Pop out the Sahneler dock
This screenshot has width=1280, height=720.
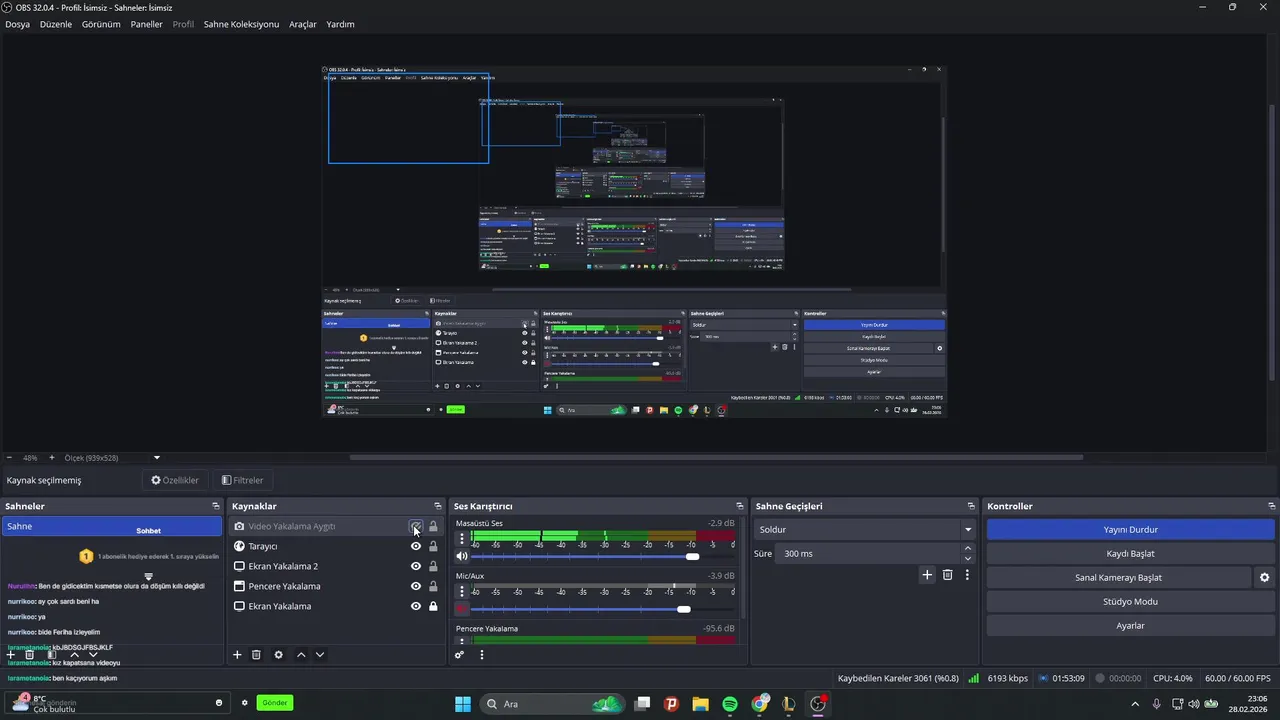tap(216, 506)
